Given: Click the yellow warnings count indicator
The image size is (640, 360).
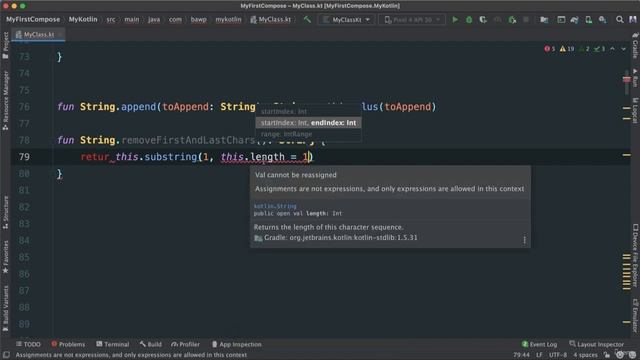Looking at the screenshot, I should (x=567, y=49).
